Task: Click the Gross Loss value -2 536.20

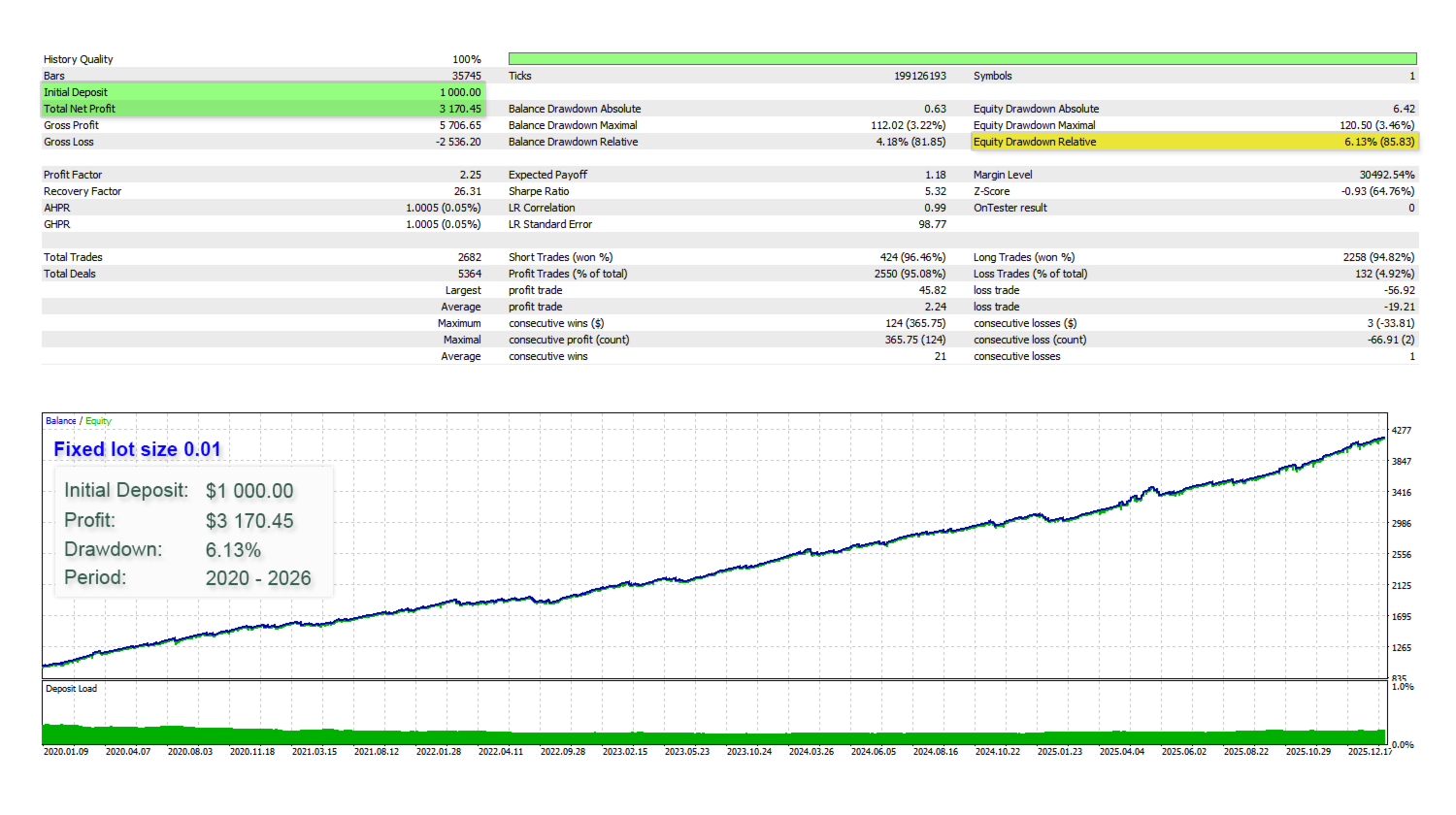Action: (x=458, y=142)
